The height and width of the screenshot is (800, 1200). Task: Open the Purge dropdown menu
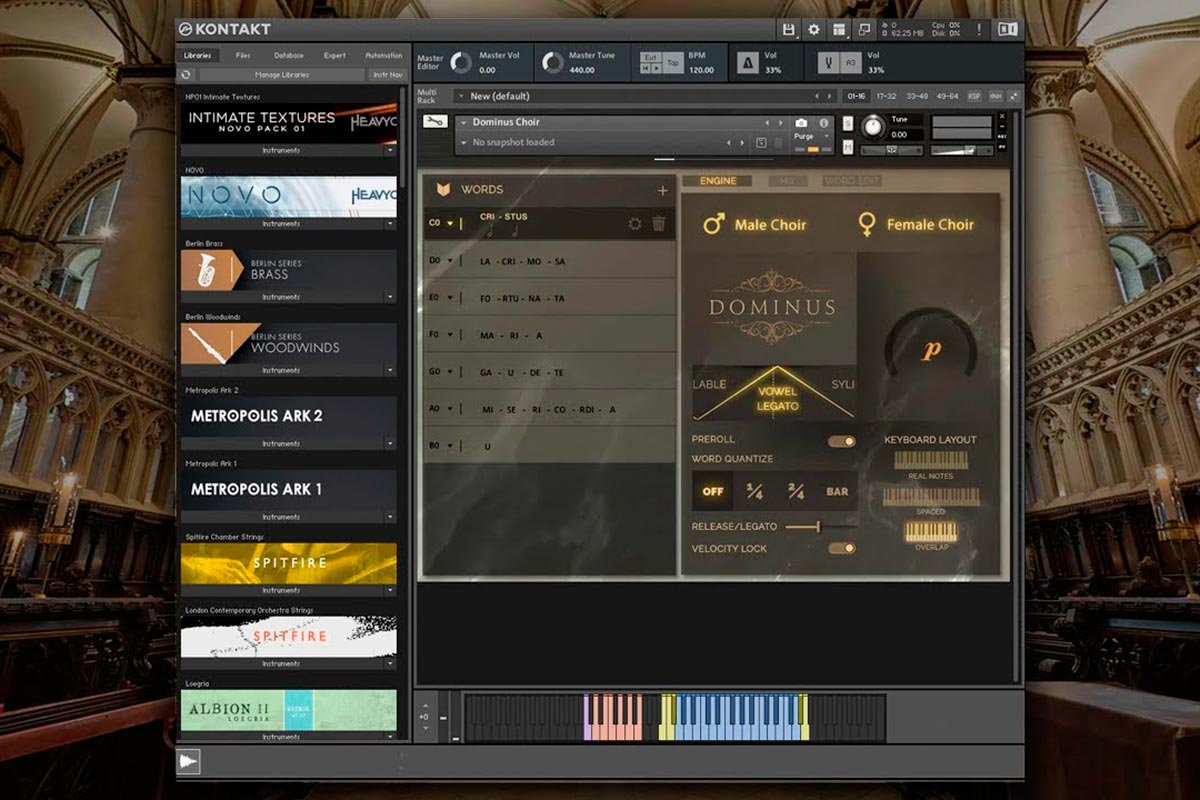click(x=826, y=136)
